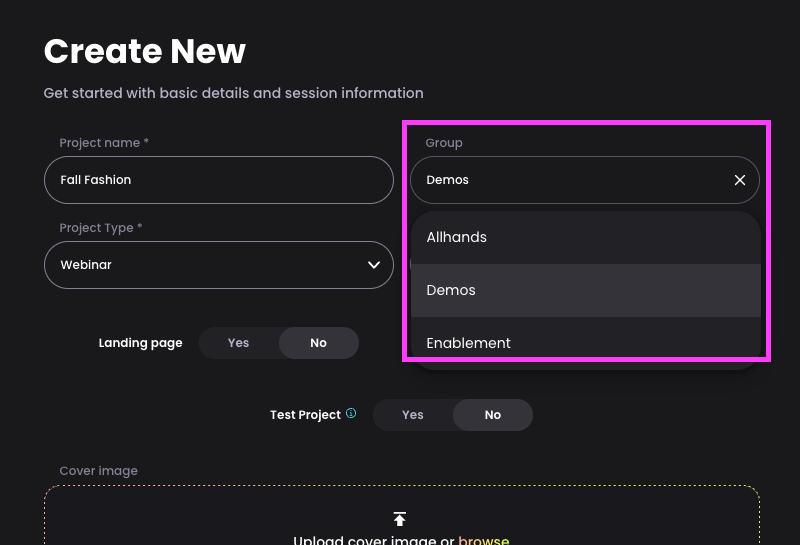Viewport: 800px width, 545px height.
Task: Click the cover image upload drop area
Action: [402, 515]
